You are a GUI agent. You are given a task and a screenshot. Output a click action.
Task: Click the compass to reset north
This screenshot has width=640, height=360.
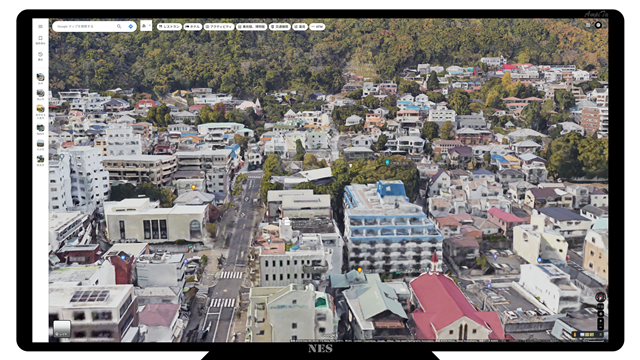coord(600,297)
